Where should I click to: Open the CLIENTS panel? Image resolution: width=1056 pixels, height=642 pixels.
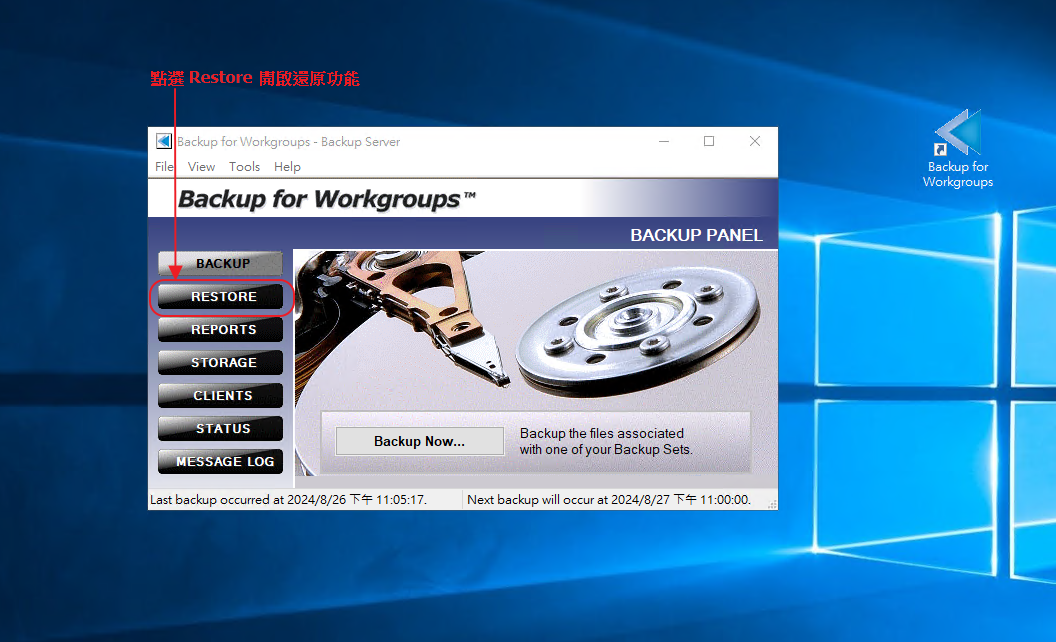(220, 395)
